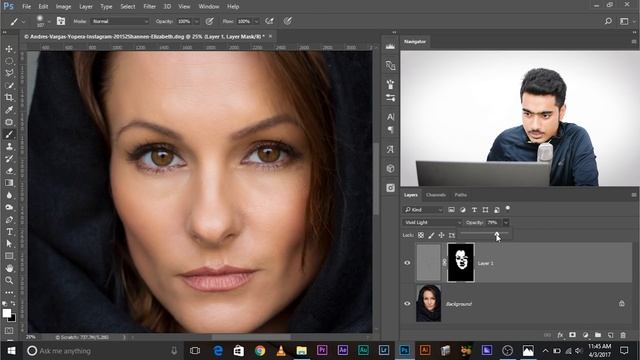Image resolution: width=640 pixels, height=360 pixels.
Task: Toggle the brush panel button
Action: [x=61, y=21]
